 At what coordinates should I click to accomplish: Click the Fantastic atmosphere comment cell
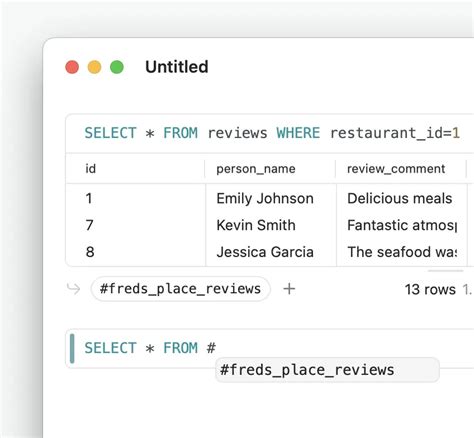(401, 225)
